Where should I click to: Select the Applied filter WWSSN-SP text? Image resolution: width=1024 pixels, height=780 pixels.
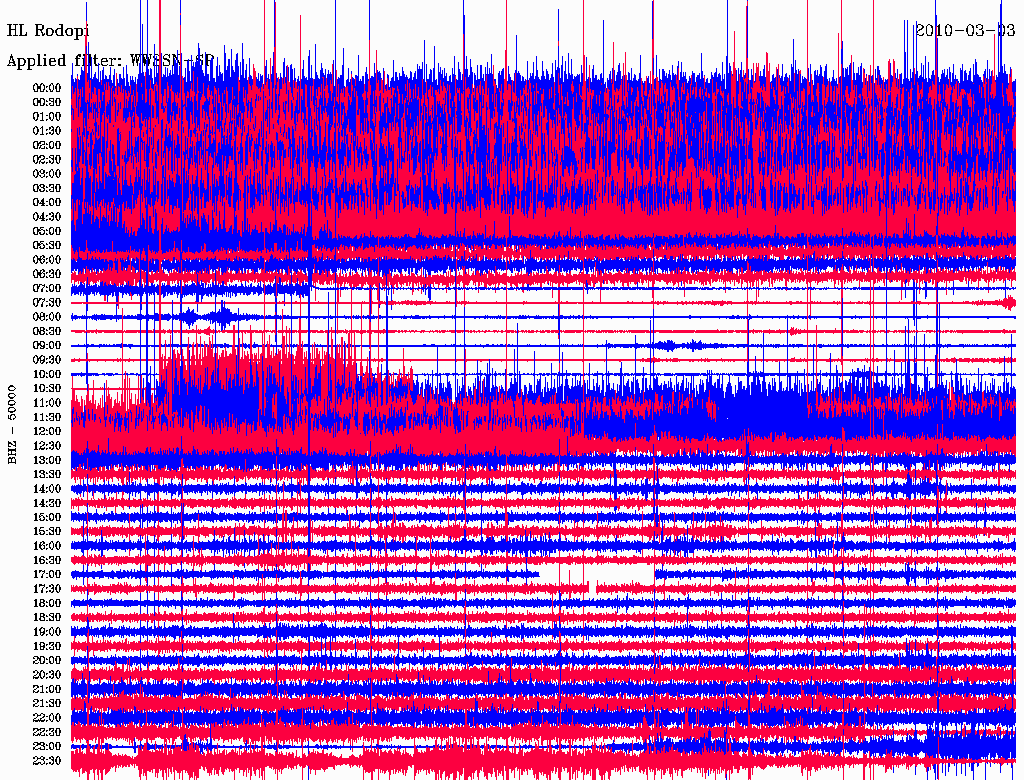(110, 61)
